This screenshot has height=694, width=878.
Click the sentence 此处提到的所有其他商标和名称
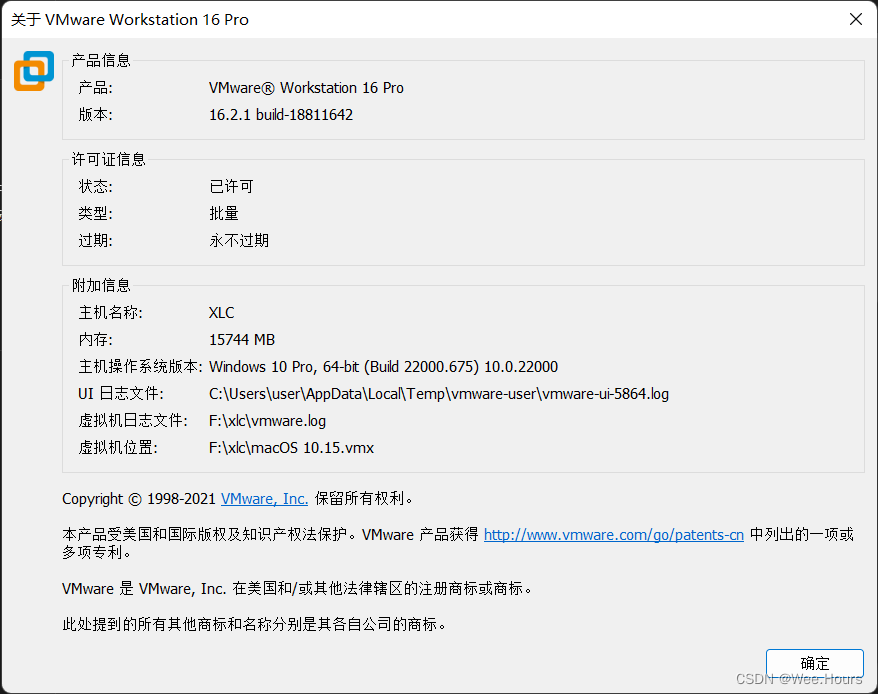[254, 625]
